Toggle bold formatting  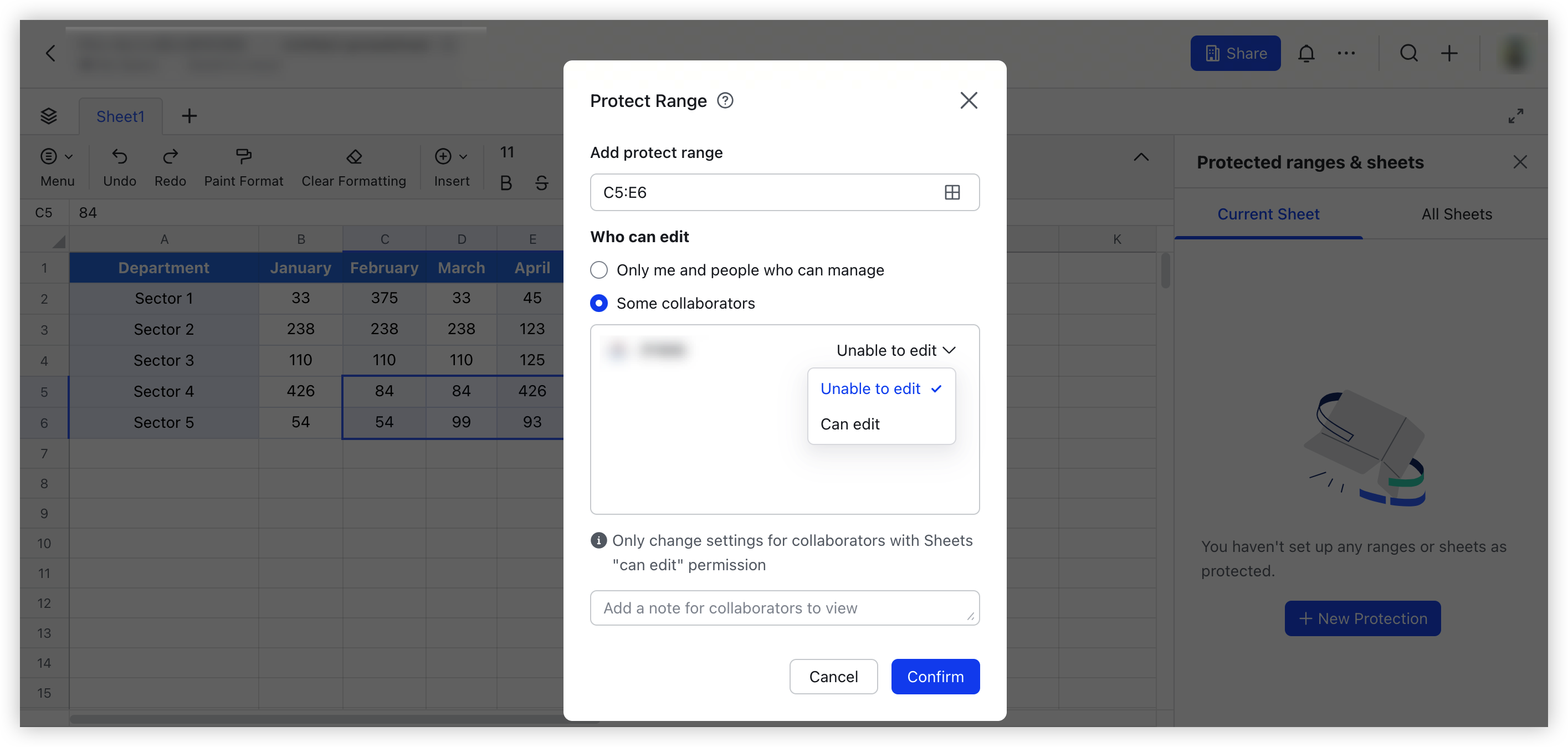pyautogui.click(x=505, y=182)
